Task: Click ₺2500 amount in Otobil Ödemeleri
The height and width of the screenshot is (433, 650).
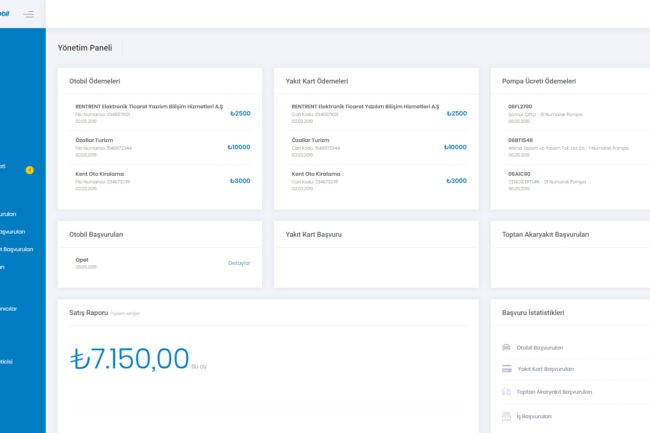Action: pos(240,114)
